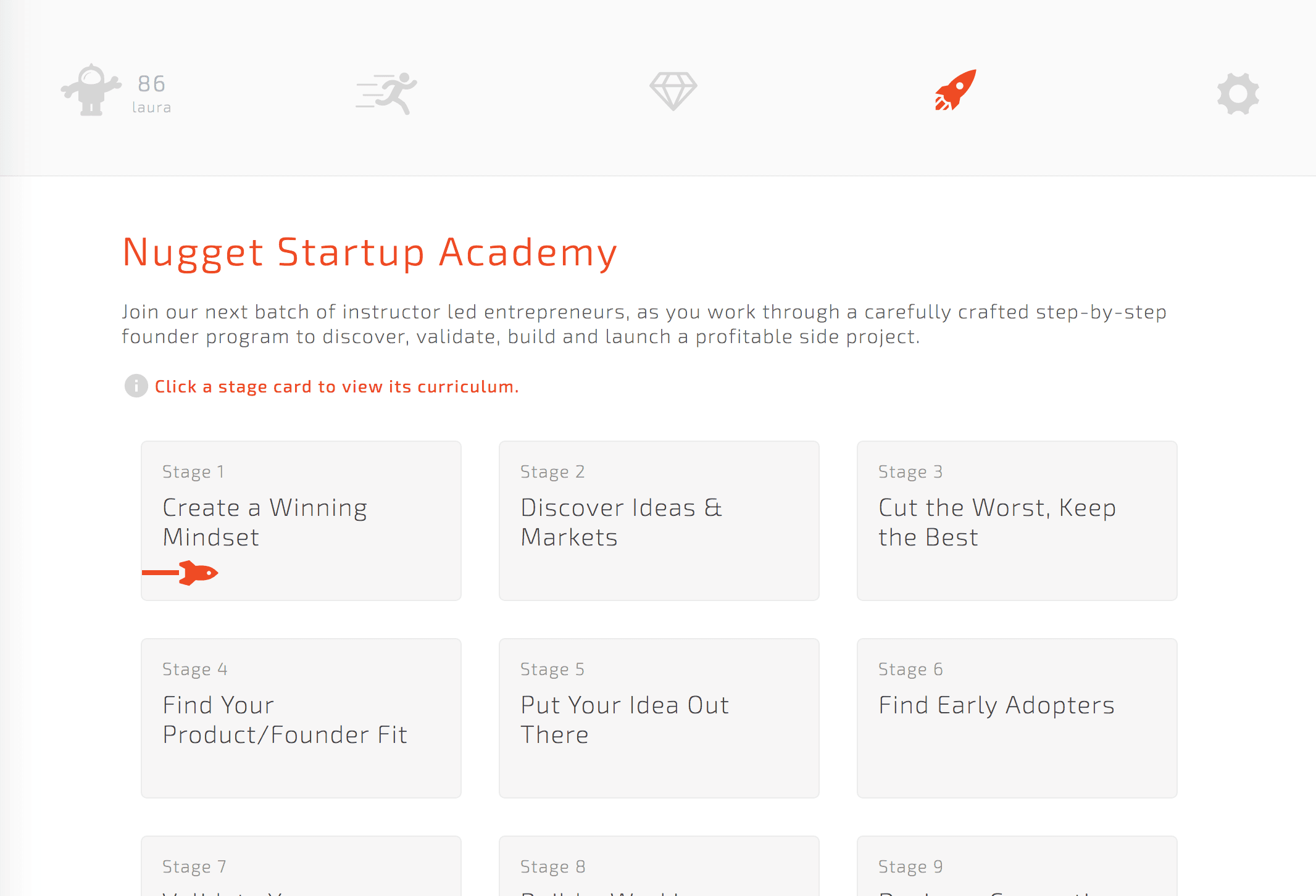The image size is (1316, 896).
Task: Click the Stage 8 card
Action: (659, 867)
